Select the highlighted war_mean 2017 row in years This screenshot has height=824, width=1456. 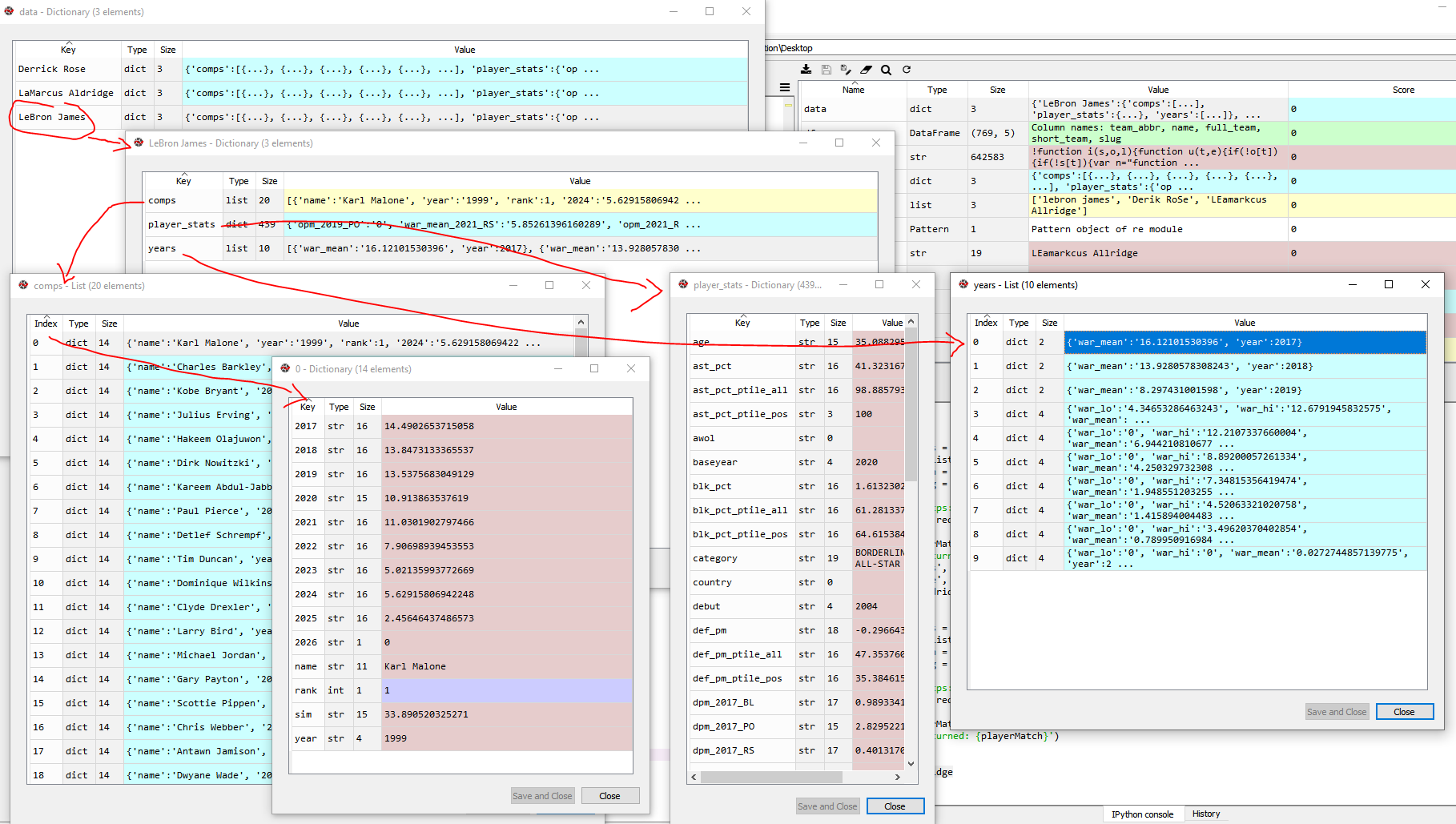[1198, 342]
